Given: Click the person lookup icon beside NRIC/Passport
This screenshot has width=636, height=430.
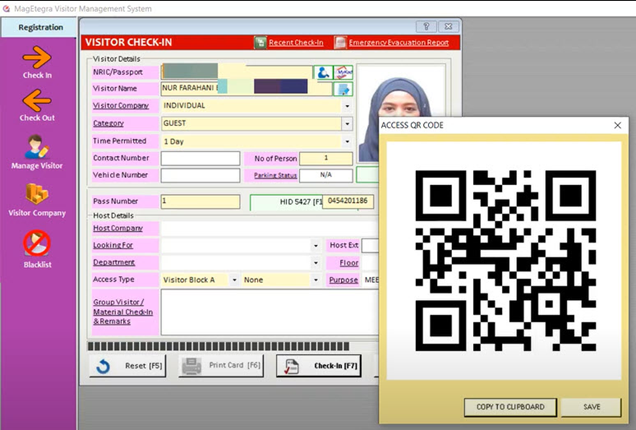Looking at the screenshot, I should 324,72.
